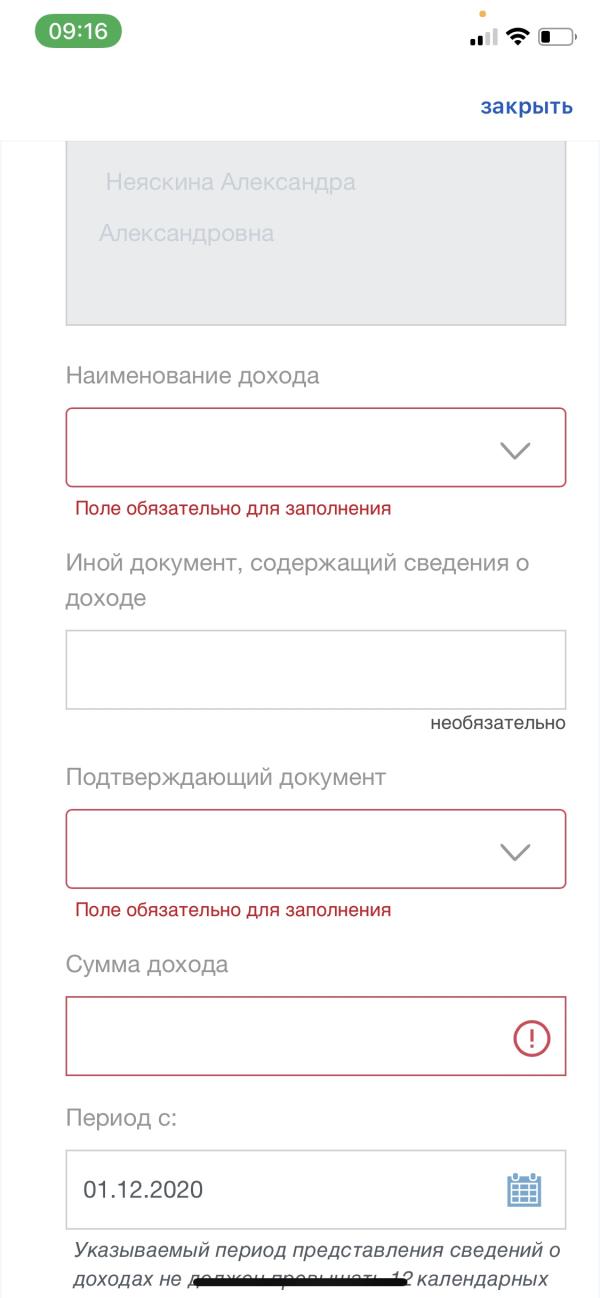The image size is (600, 1298).
Task: Tap the Wi-Fi icon in status bar
Action: click(517, 37)
